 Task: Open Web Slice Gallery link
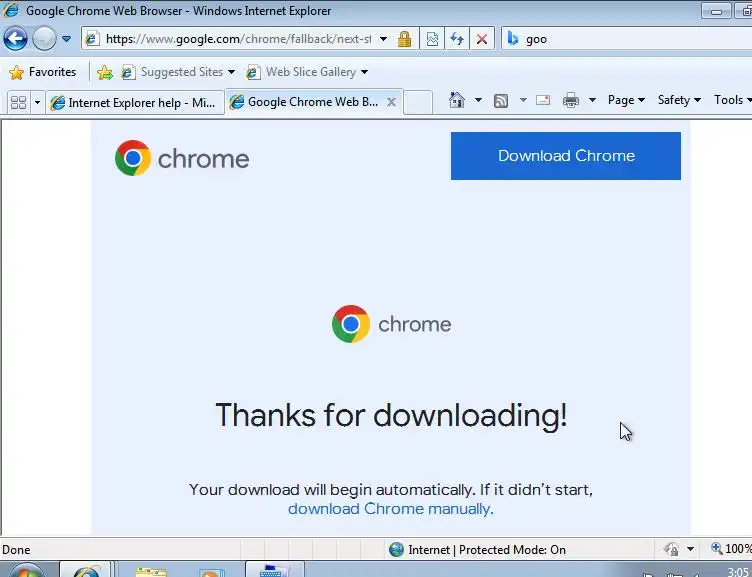point(310,72)
